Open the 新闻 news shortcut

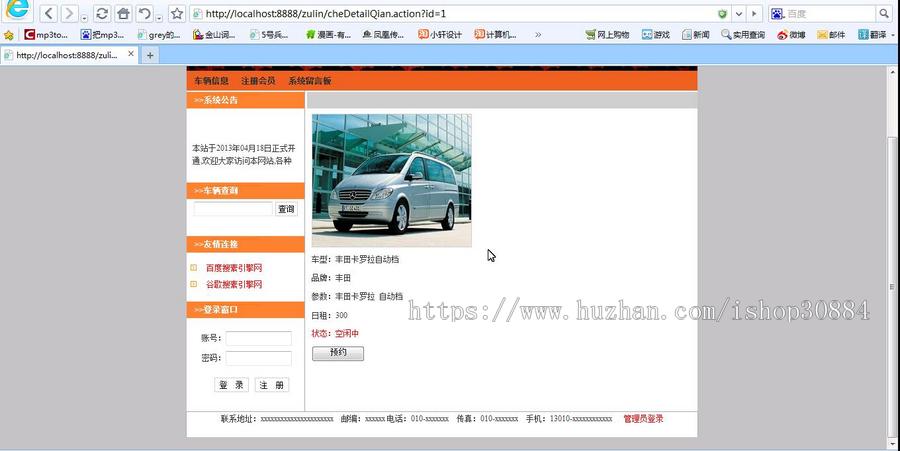click(x=695, y=35)
